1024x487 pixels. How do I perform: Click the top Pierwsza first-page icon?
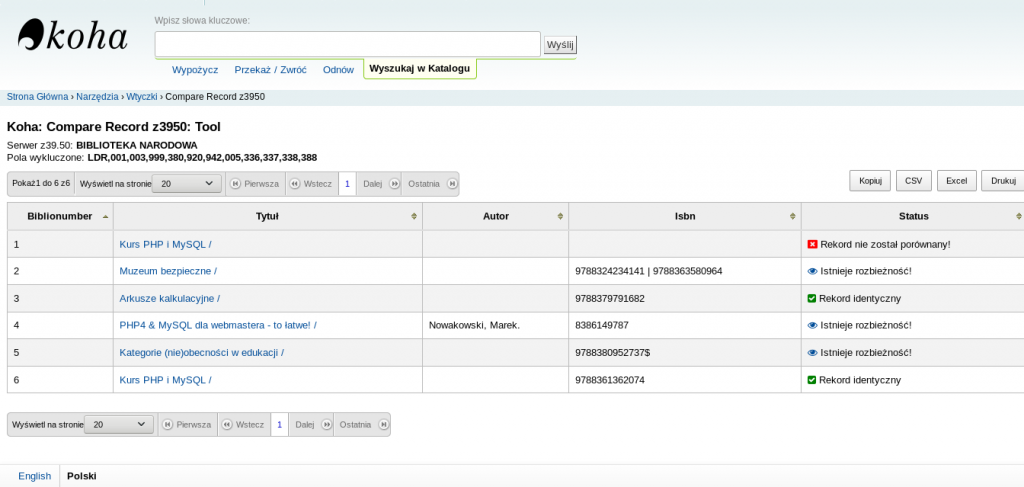[235, 184]
